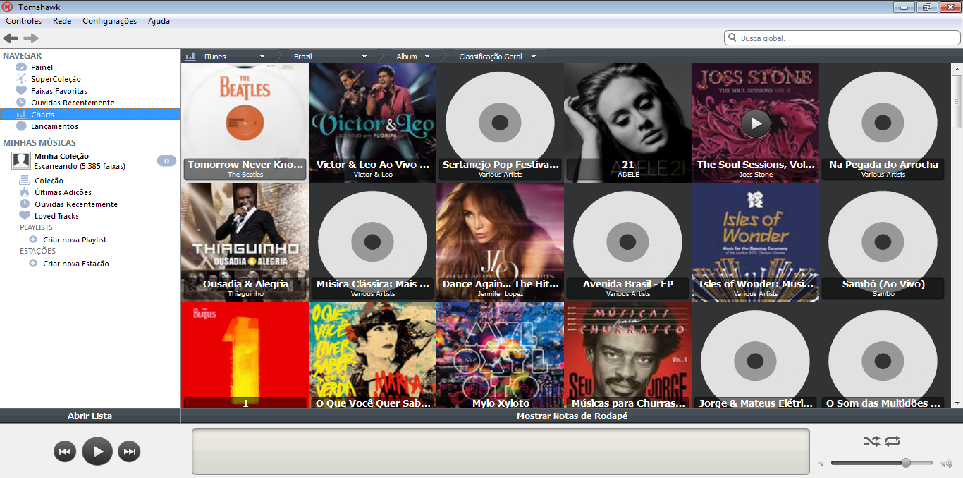The height and width of the screenshot is (478, 963).
Task: Open Sertanejo Pop Festival album
Action: click(x=500, y=122)
